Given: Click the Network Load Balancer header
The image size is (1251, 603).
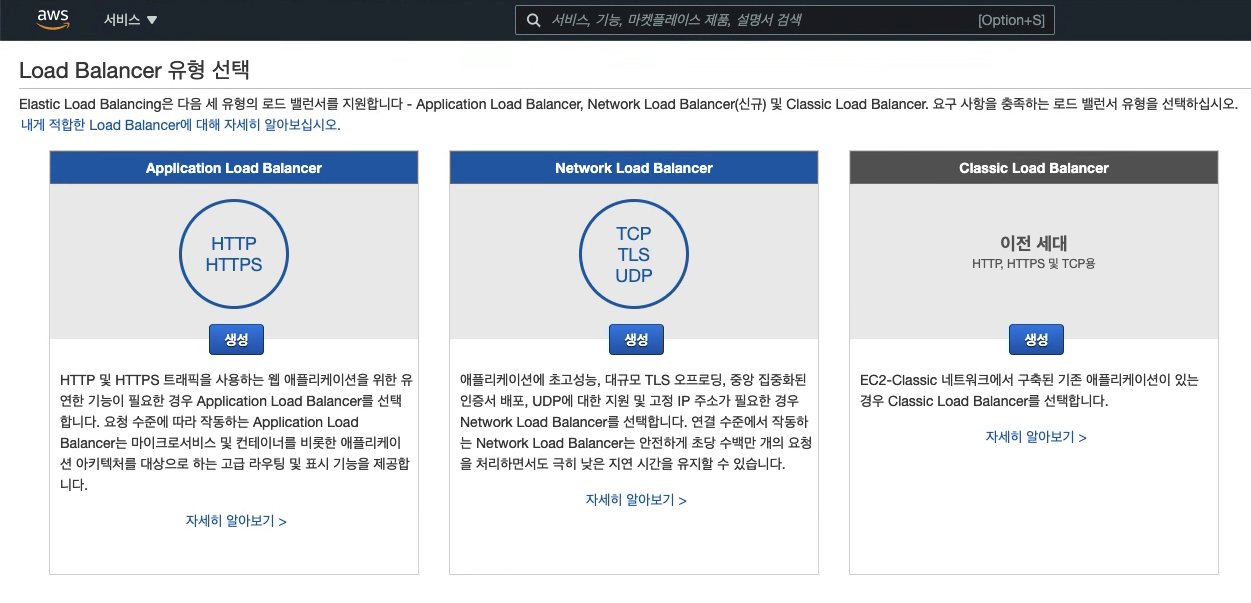Looking at the screenshot, I should pos(634,168).
